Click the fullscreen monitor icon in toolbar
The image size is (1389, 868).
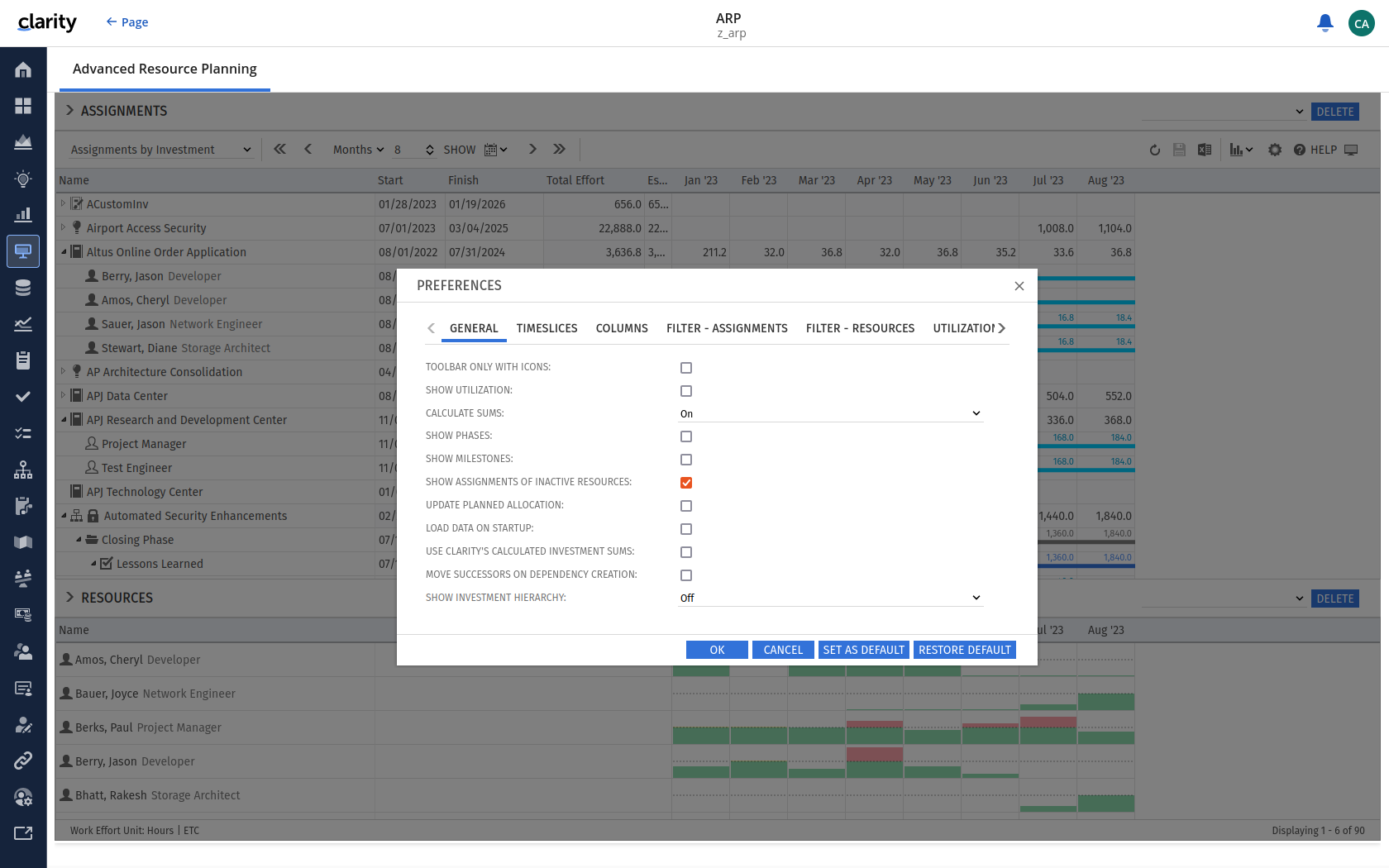pos(1351,150)
